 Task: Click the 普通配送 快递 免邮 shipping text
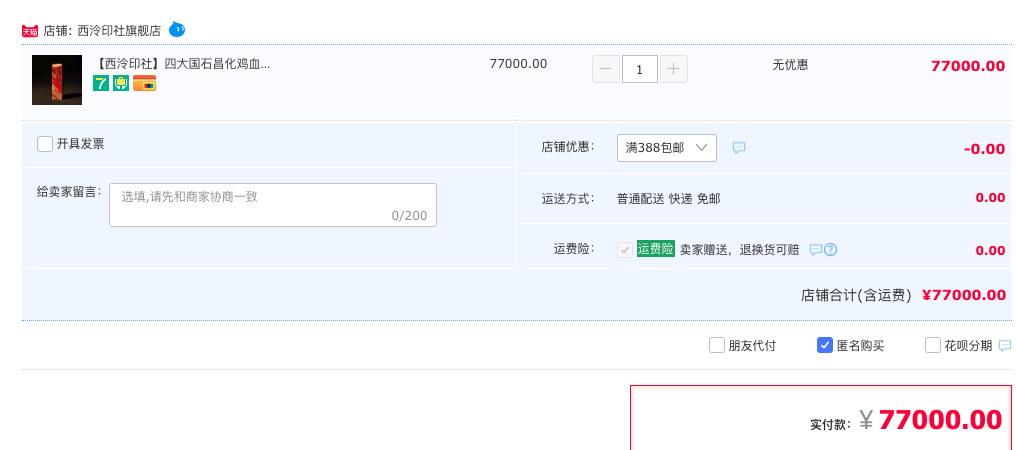669,199
